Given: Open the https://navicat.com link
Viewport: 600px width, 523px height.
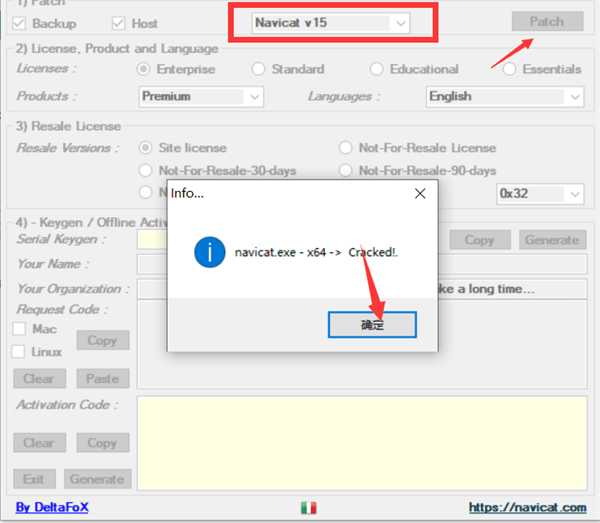Looking at the screenshot, I should (528, 507).
